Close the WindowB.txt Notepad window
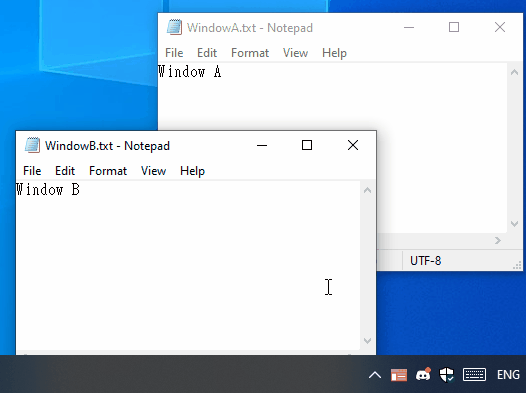The height and width of the screenshot is (393, 526). tap(353, 145)
